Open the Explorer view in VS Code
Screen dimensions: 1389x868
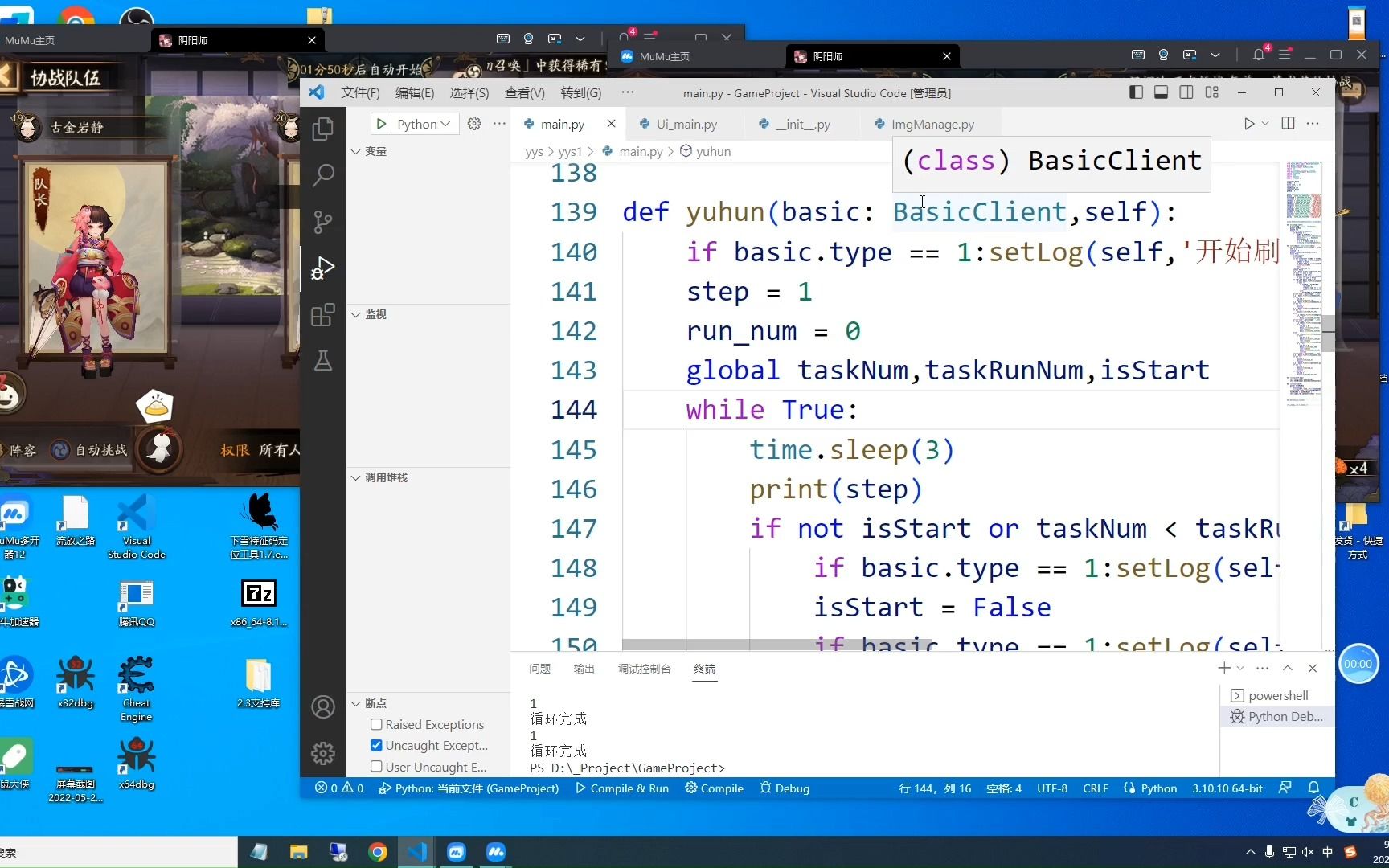[x=322, y=129]
